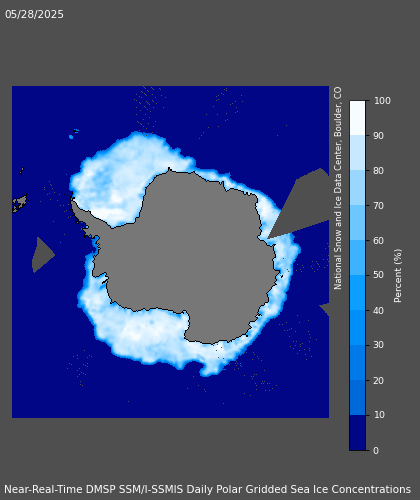Viewport: 420px width, 500px height.
Task: Click the 05/28/2025 date label
Action: (34, 14)
